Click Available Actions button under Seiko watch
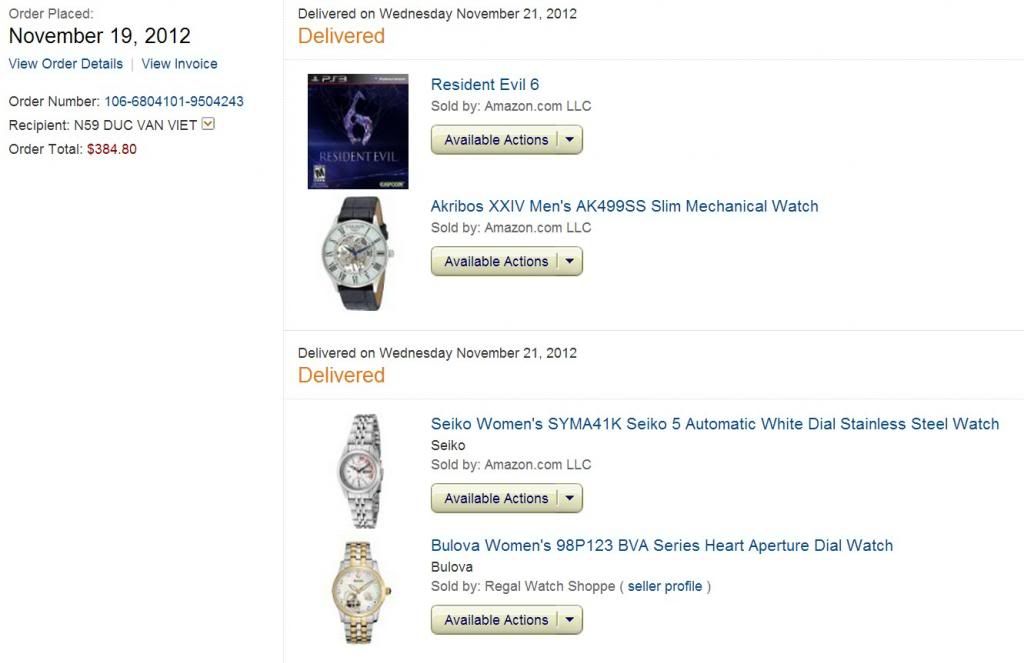1024x663 pixels. (x=496, y=498)
